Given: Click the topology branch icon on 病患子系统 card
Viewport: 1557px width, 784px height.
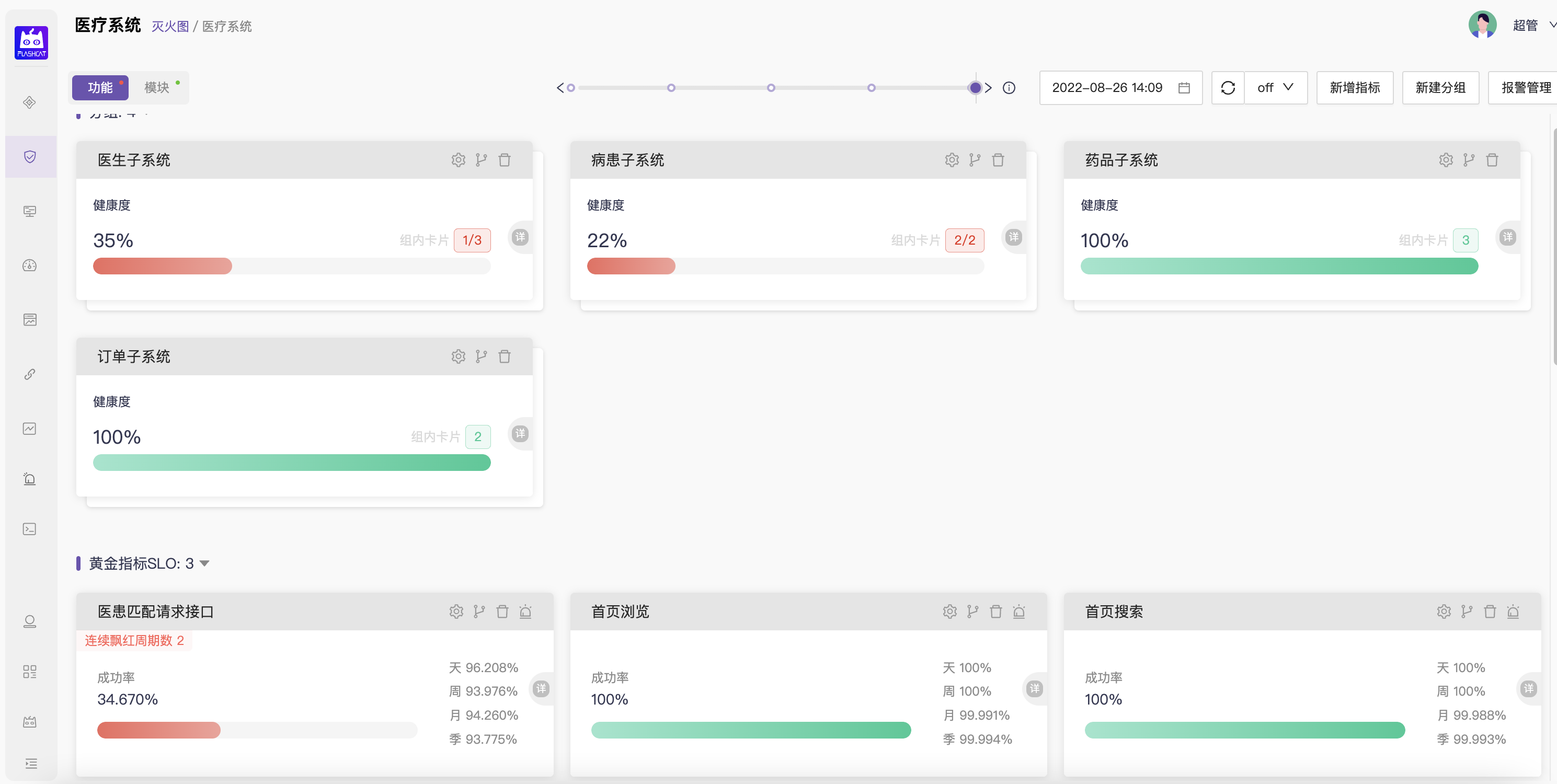Looking at the screenshot, I should click(x=974, y=159).
